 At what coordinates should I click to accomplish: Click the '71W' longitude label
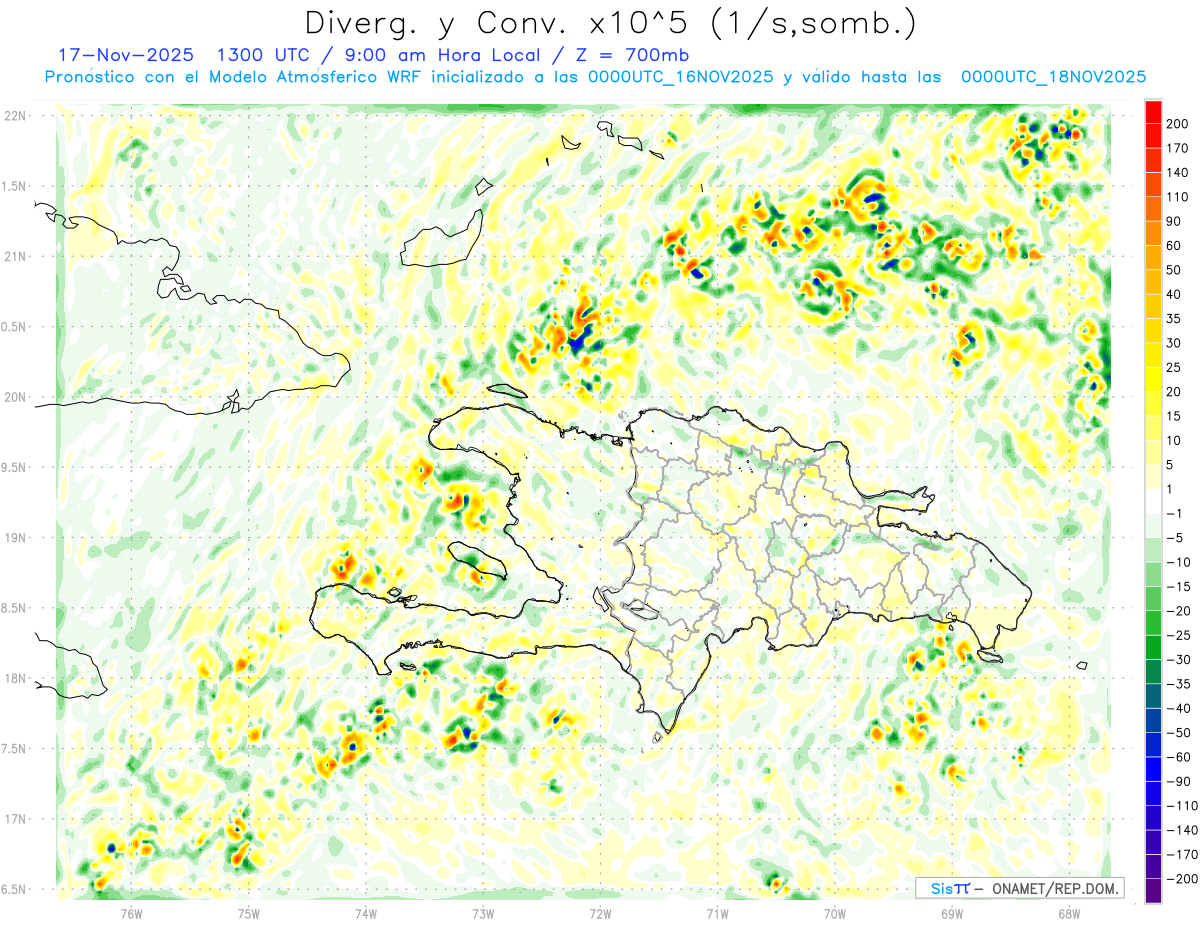tap(717, 912)
